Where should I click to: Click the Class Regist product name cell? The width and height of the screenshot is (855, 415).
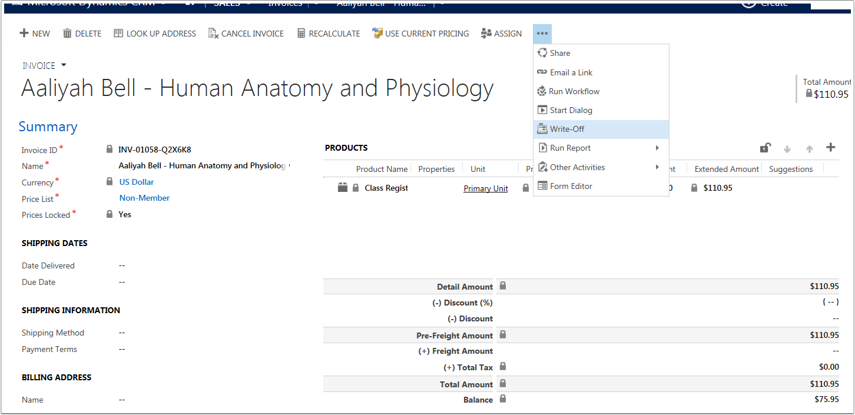pos(387,188)
